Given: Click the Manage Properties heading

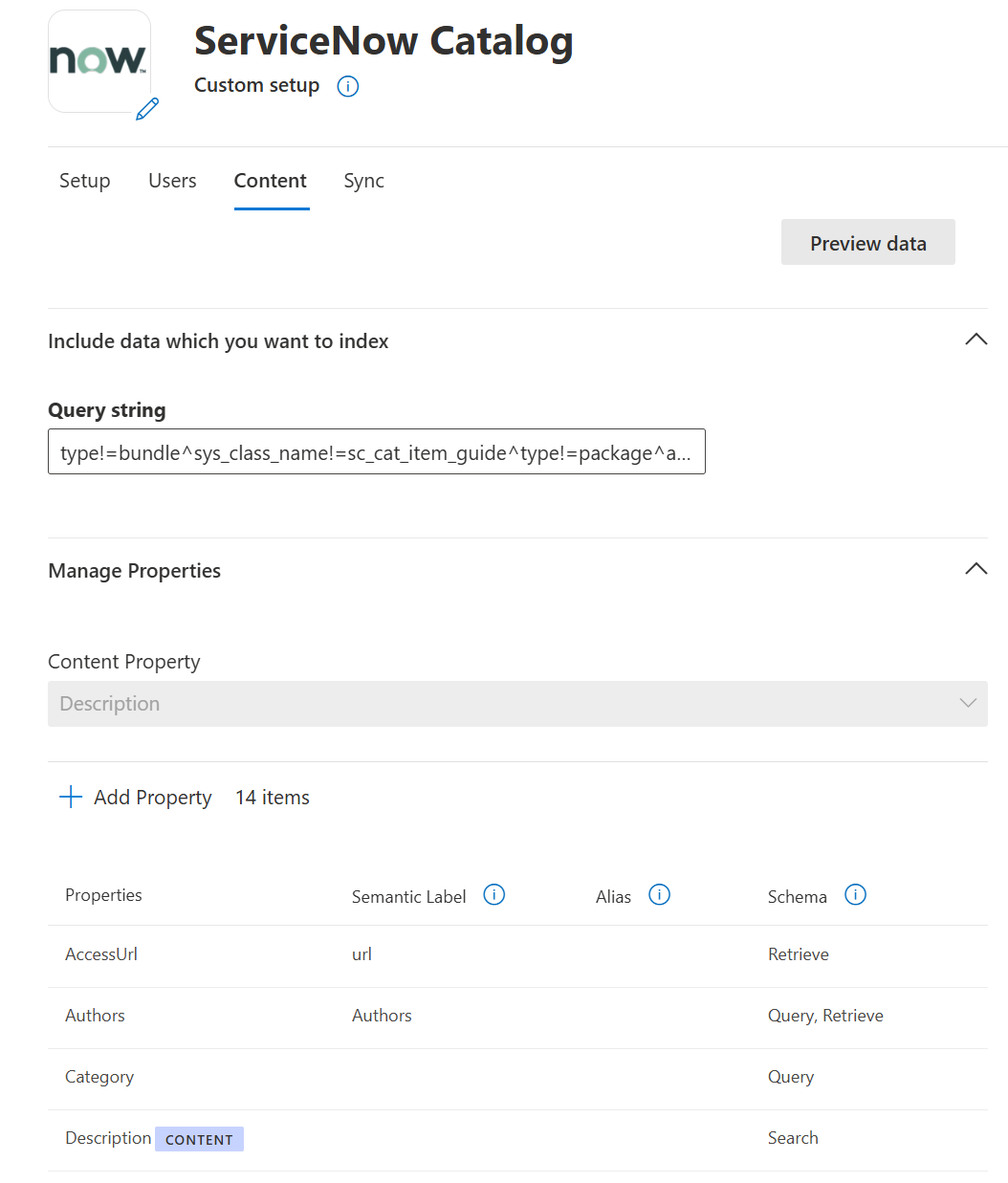Looking at the screenshot, I should pyautogui.click(x=134, y=571).
